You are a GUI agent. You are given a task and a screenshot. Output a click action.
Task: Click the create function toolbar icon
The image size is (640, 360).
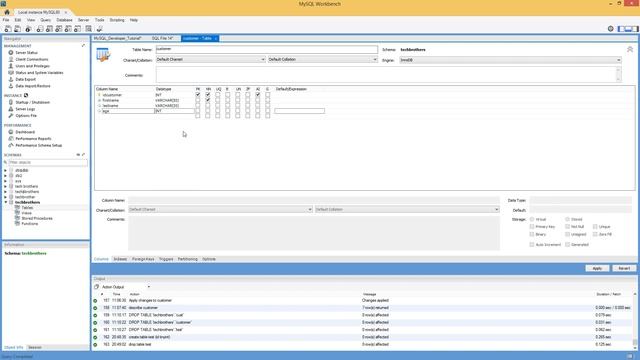point(78,29)
